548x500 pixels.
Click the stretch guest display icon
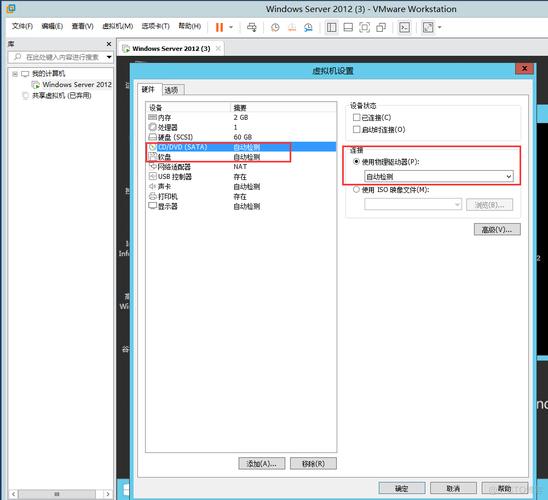428,27
